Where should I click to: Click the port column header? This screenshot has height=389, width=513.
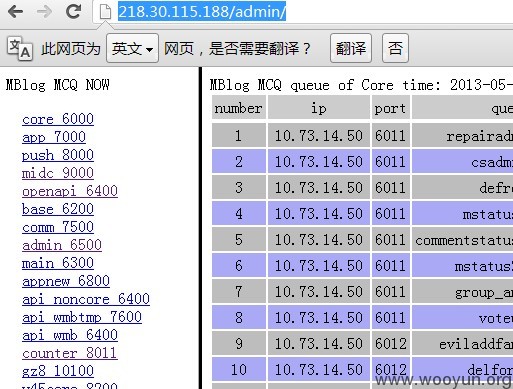[391, 107]
